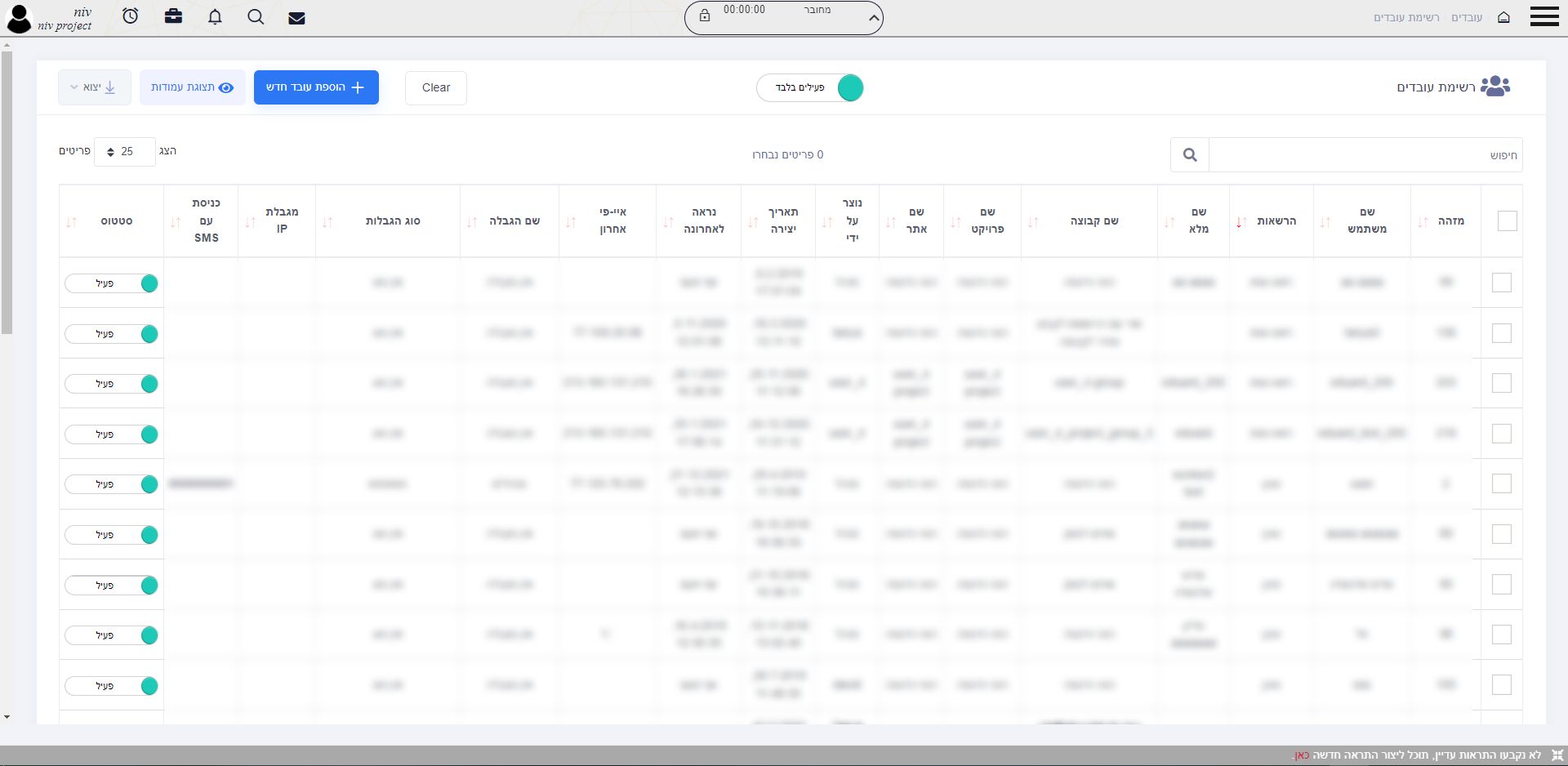Click the תצוגת עמודות column display button
Viewport: 1568px width, 766px height.
point(193,87)
